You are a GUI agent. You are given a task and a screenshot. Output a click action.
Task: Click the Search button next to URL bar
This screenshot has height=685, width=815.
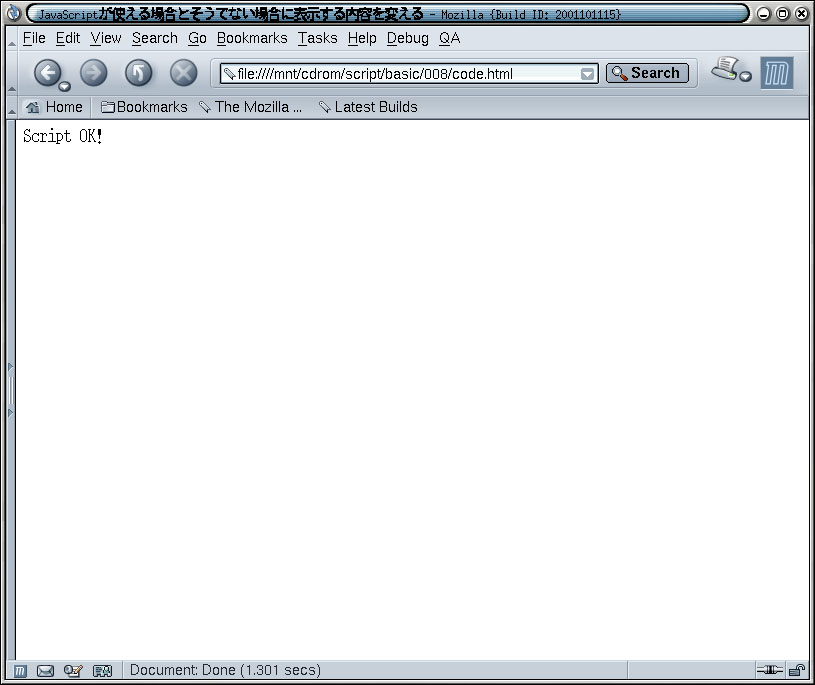coord(647,73)
